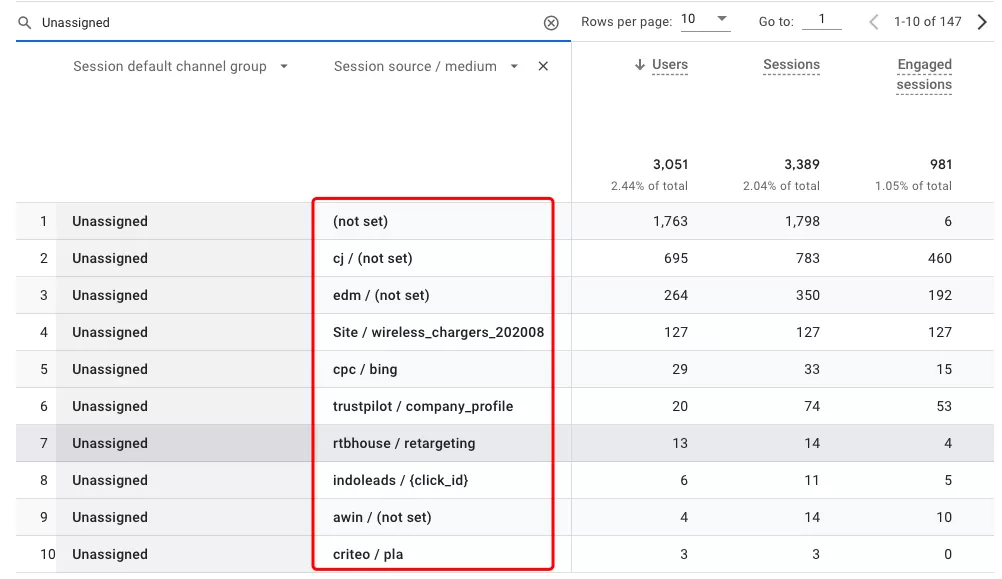Click the 1,763 users value
Screen dimensions: 1002x579
(x=670, y=221)
